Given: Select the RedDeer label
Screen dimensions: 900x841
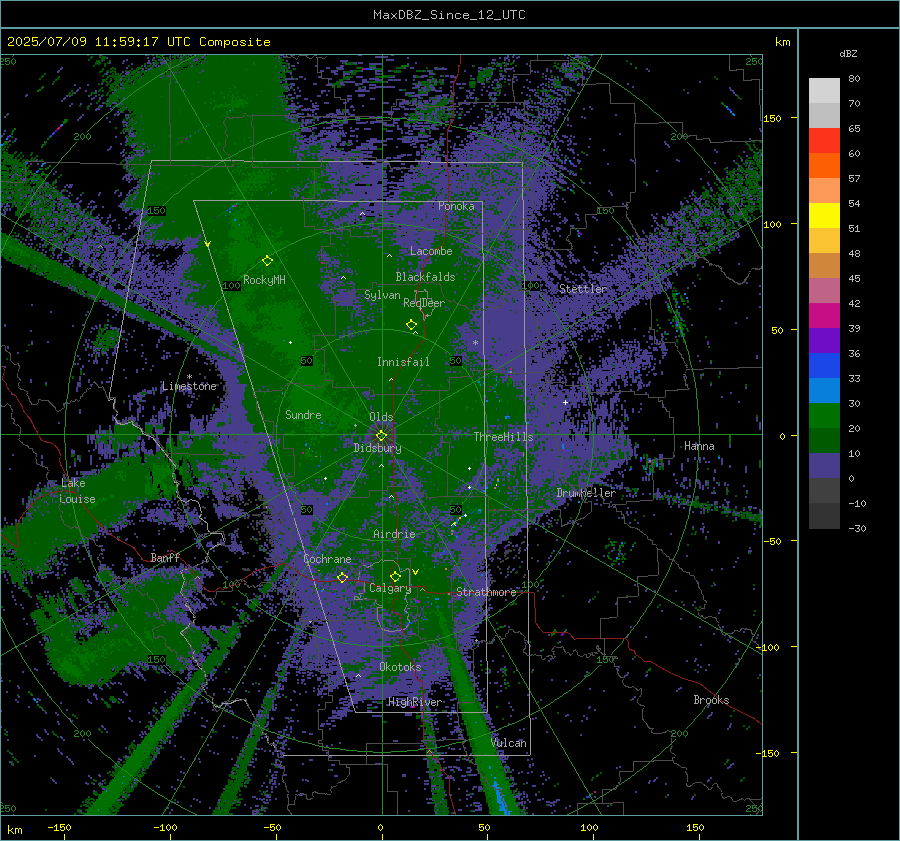Looking at the screenshot, I should coord(424,303).
